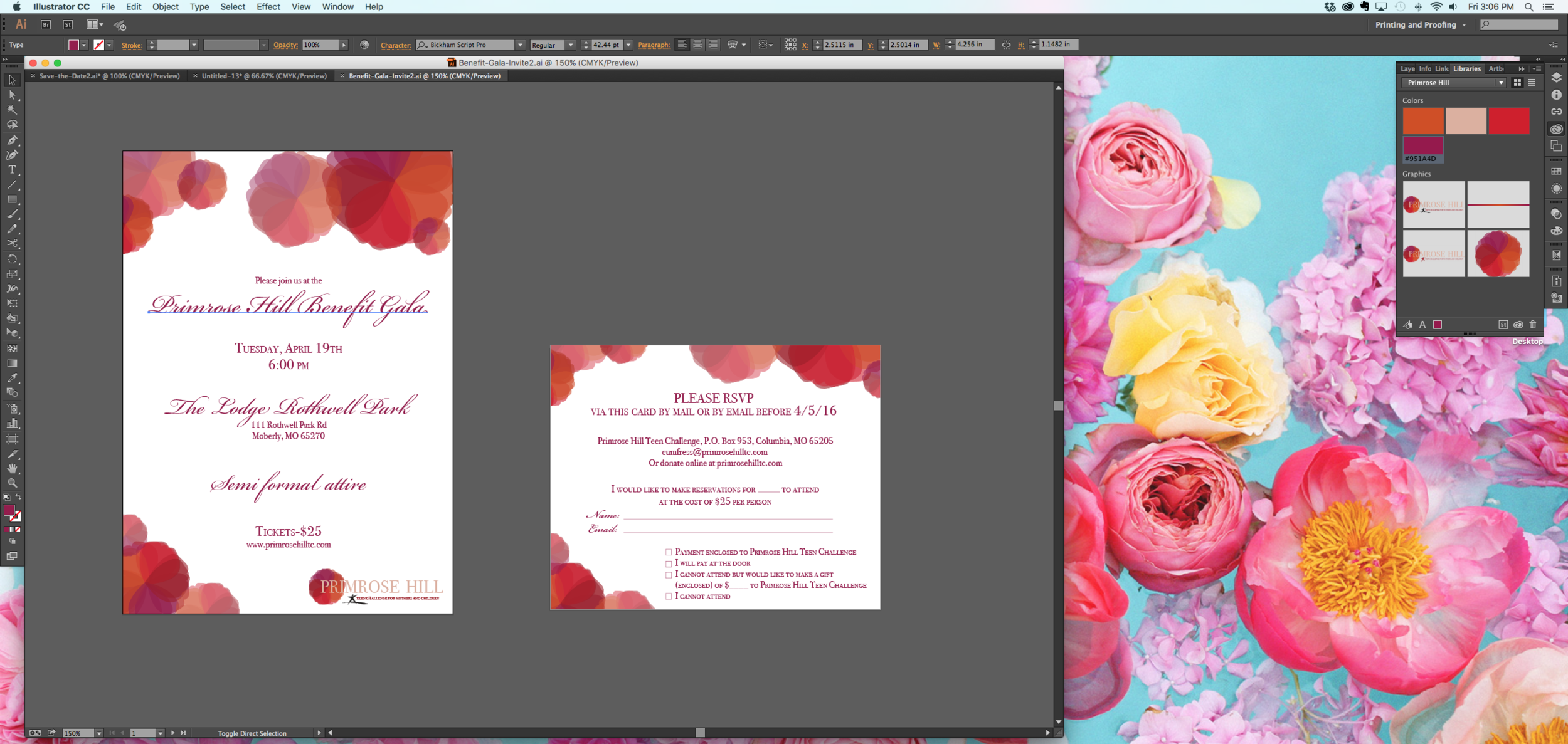Select the Gradient tool

[x=12, y=363]
